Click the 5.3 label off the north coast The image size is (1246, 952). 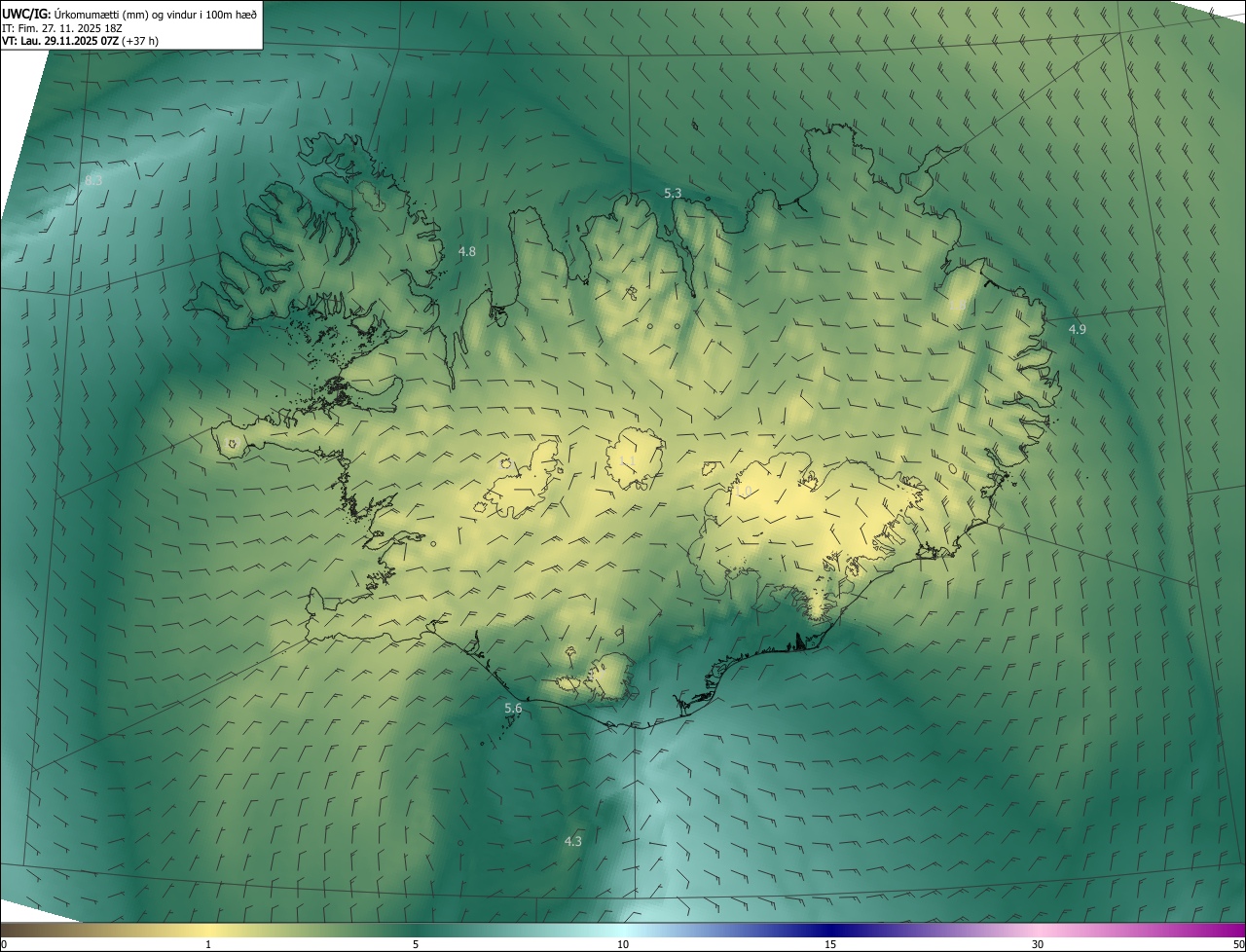[673, 194]
